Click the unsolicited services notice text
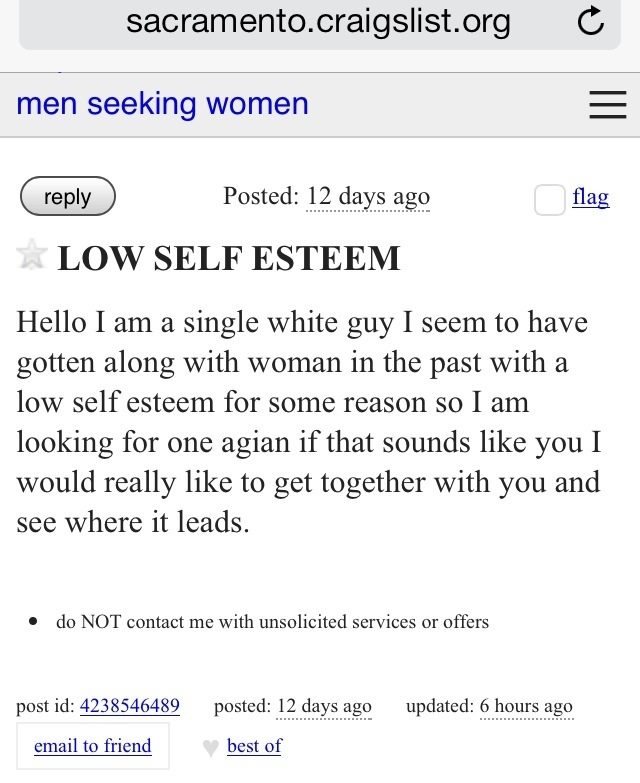 (x=272, y=622)
